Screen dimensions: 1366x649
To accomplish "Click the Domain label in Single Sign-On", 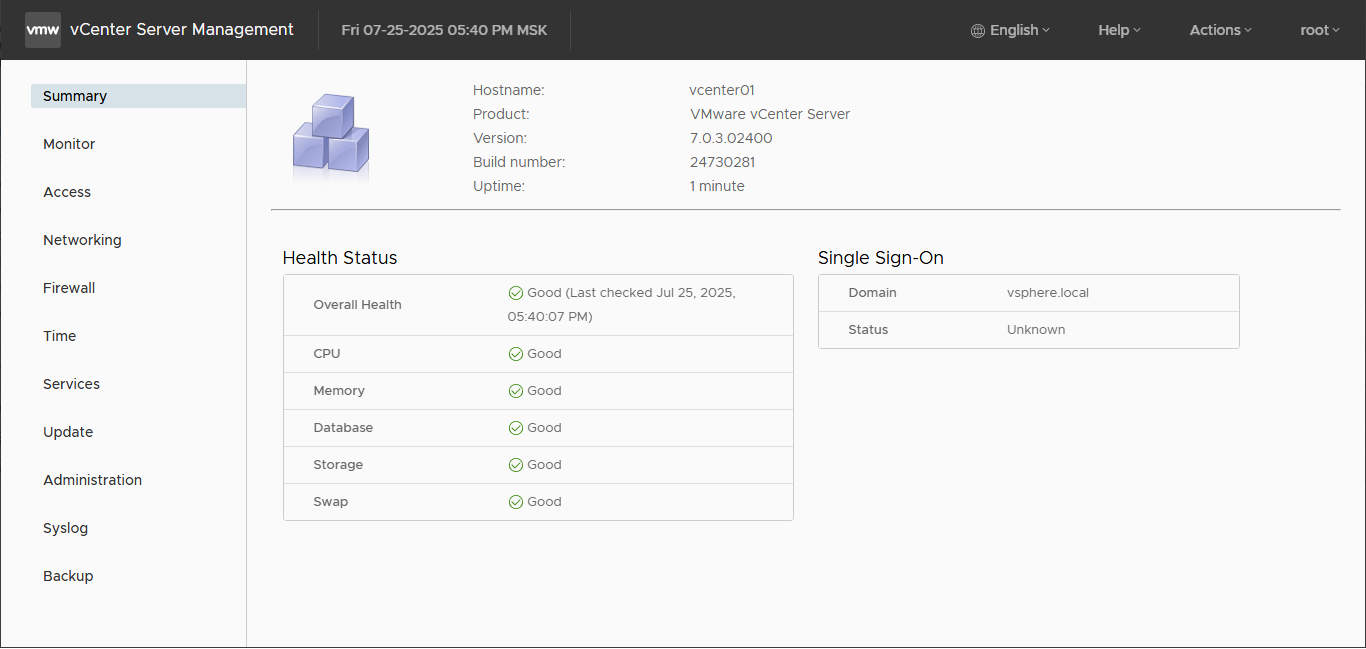I will coord(872,293).
